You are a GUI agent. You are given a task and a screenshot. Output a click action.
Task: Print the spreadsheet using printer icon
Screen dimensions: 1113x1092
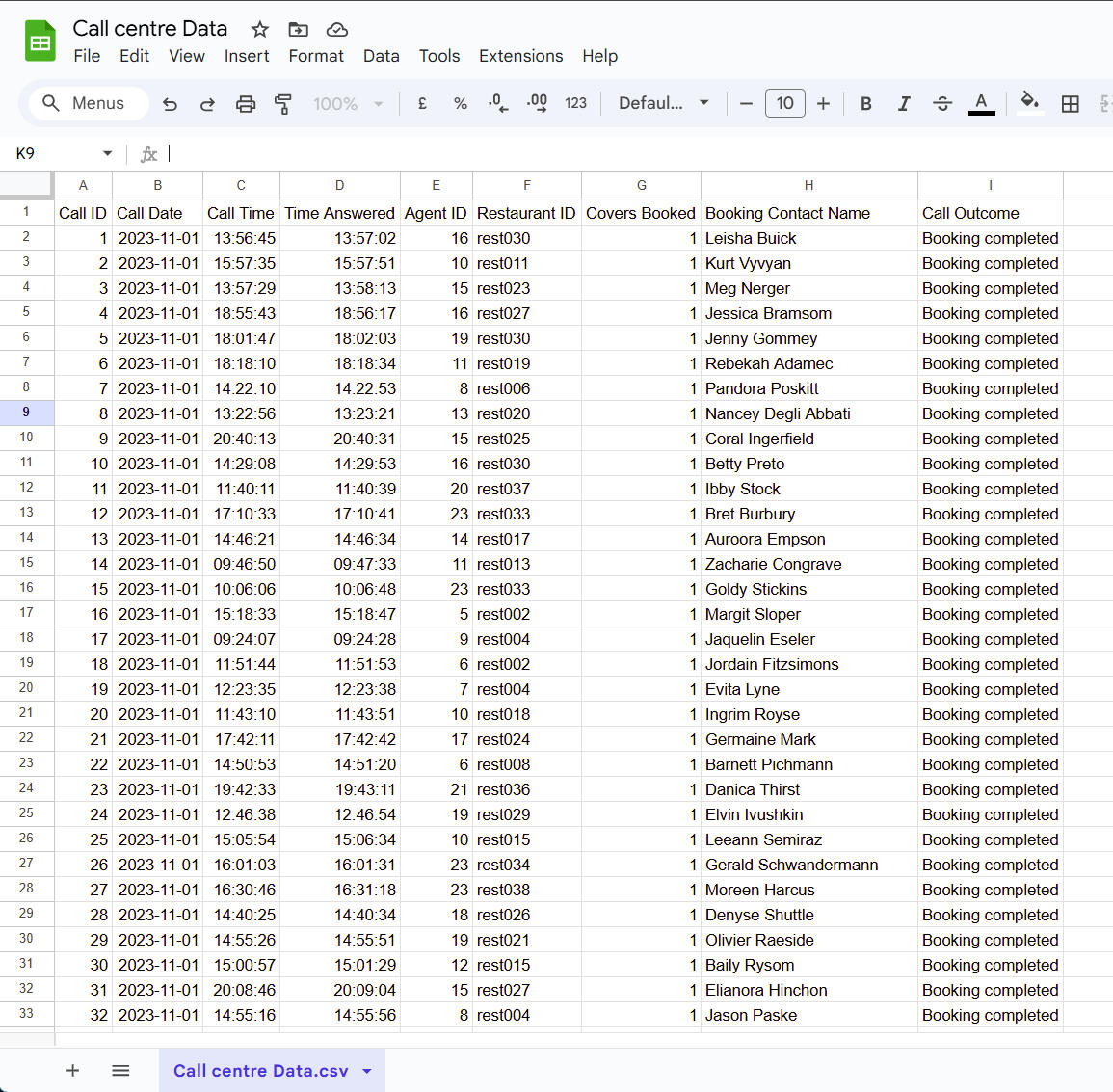pos(246,104)
